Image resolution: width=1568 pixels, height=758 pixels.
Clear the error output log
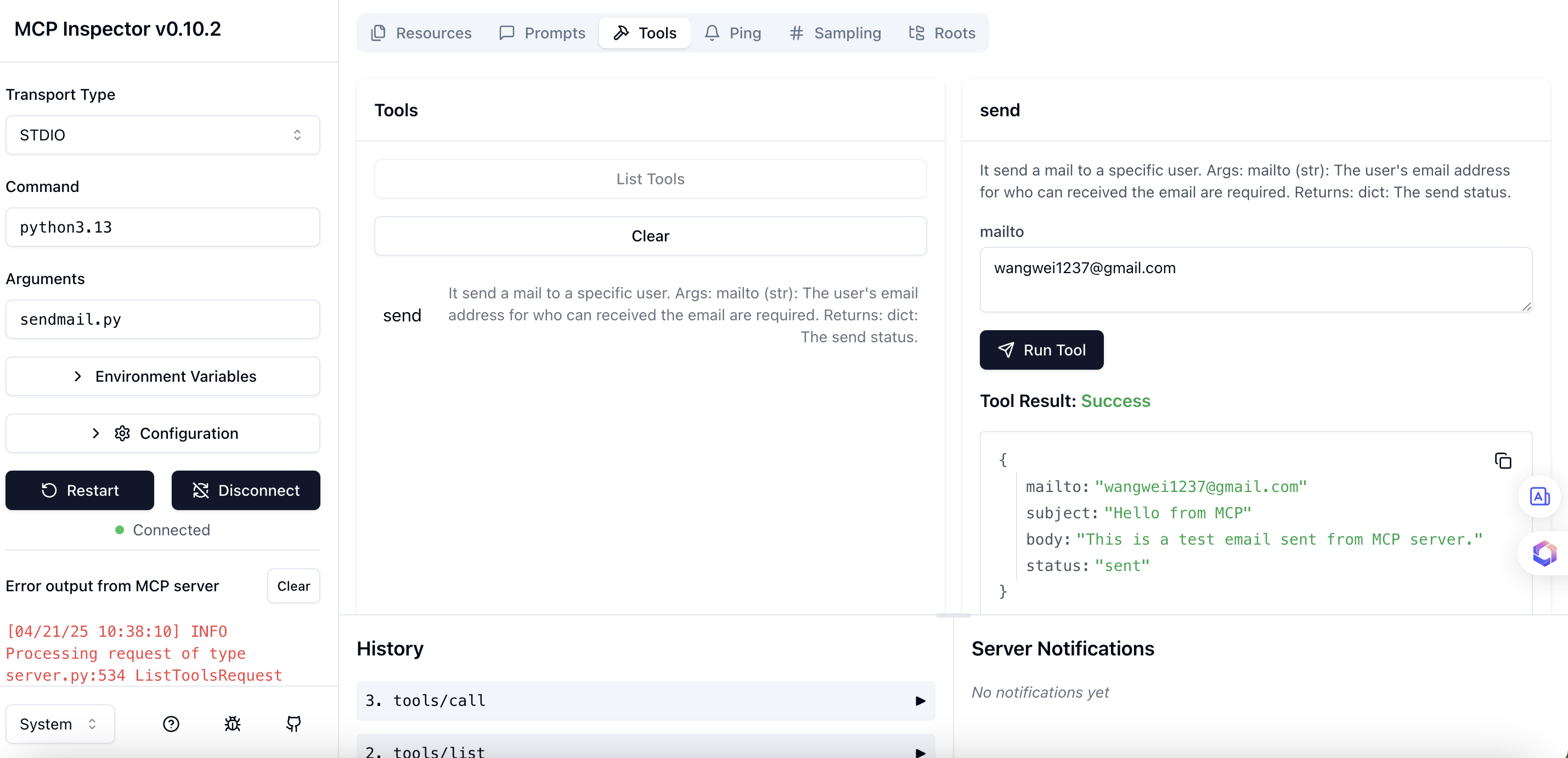[294, 586]
